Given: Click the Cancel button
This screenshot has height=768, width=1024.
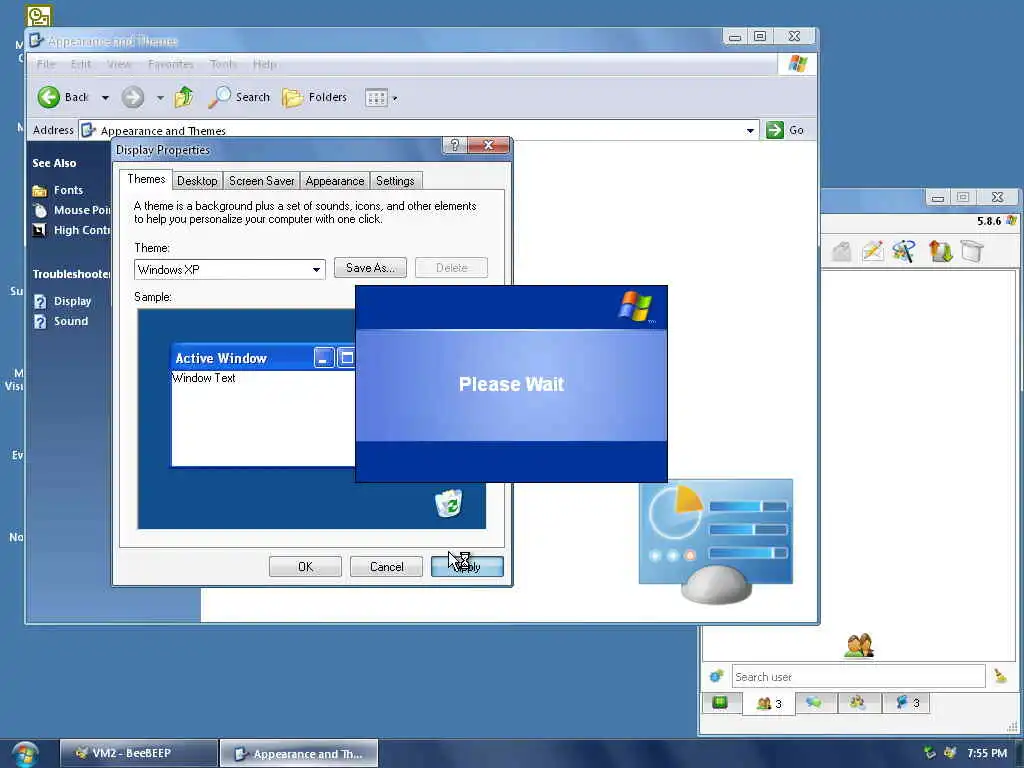Looking at the screenshot, I should pos(387,567).
